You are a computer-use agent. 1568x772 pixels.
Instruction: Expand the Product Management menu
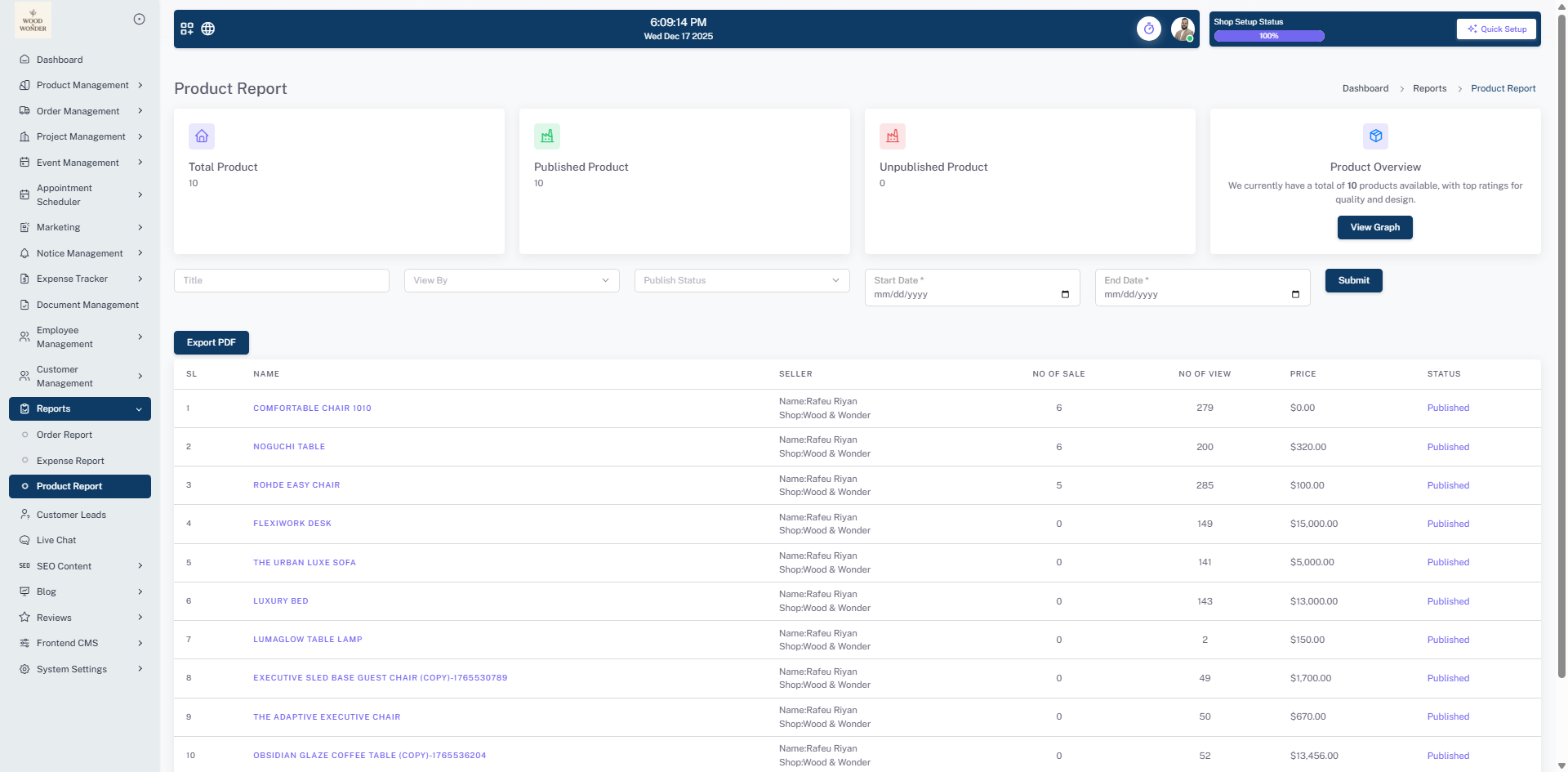coord(82,85)
